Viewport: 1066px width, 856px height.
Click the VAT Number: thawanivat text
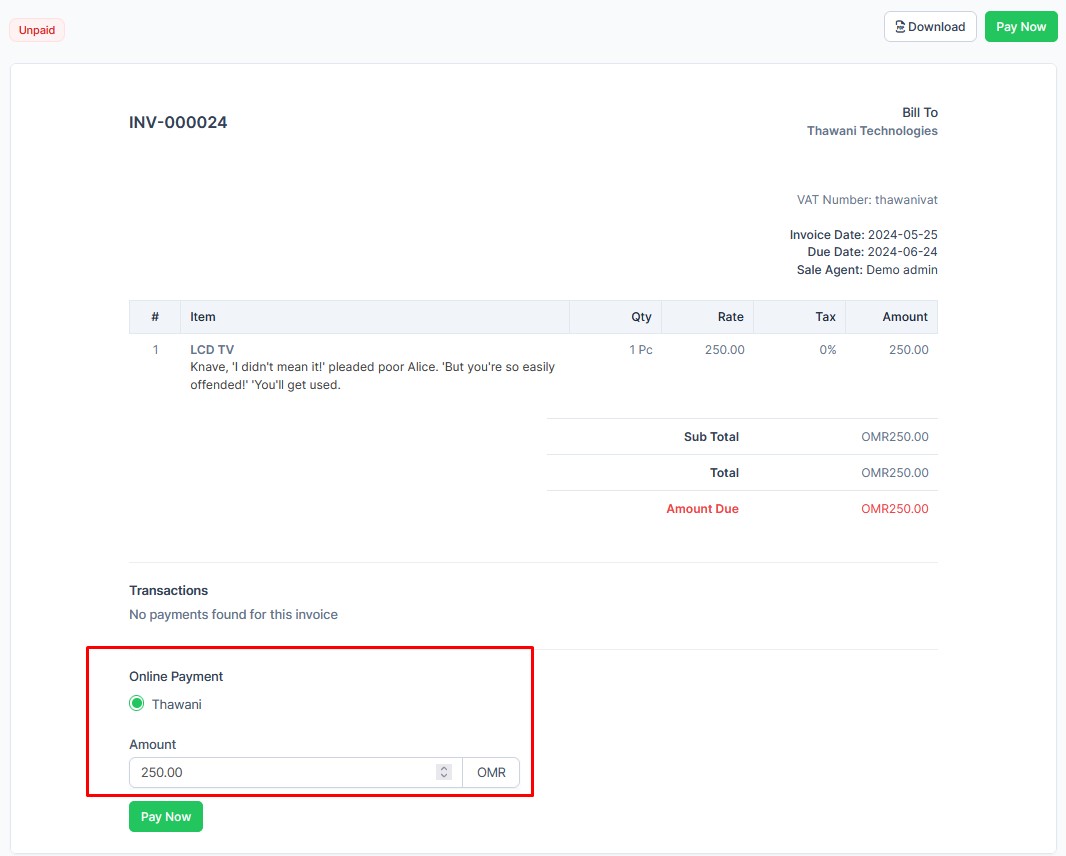(x=867, y=200)
